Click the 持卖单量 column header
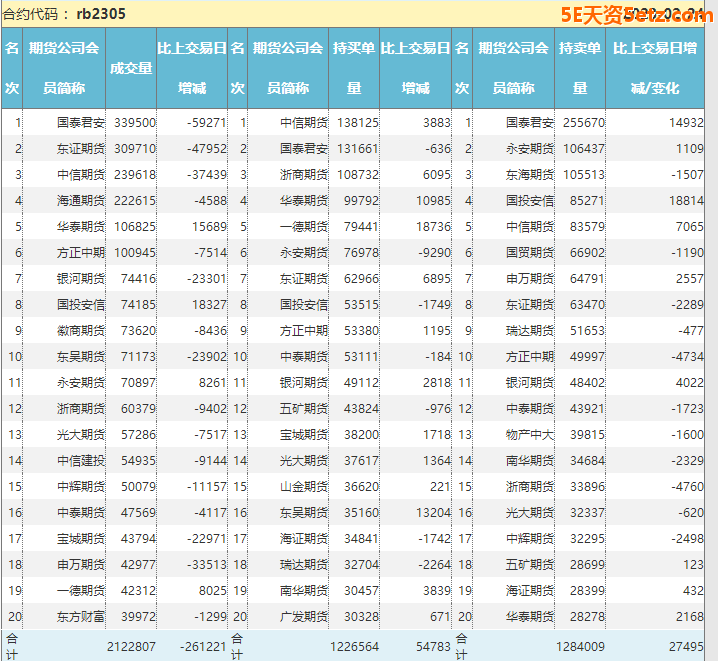The image size is (718, 661). click(580, 68)
